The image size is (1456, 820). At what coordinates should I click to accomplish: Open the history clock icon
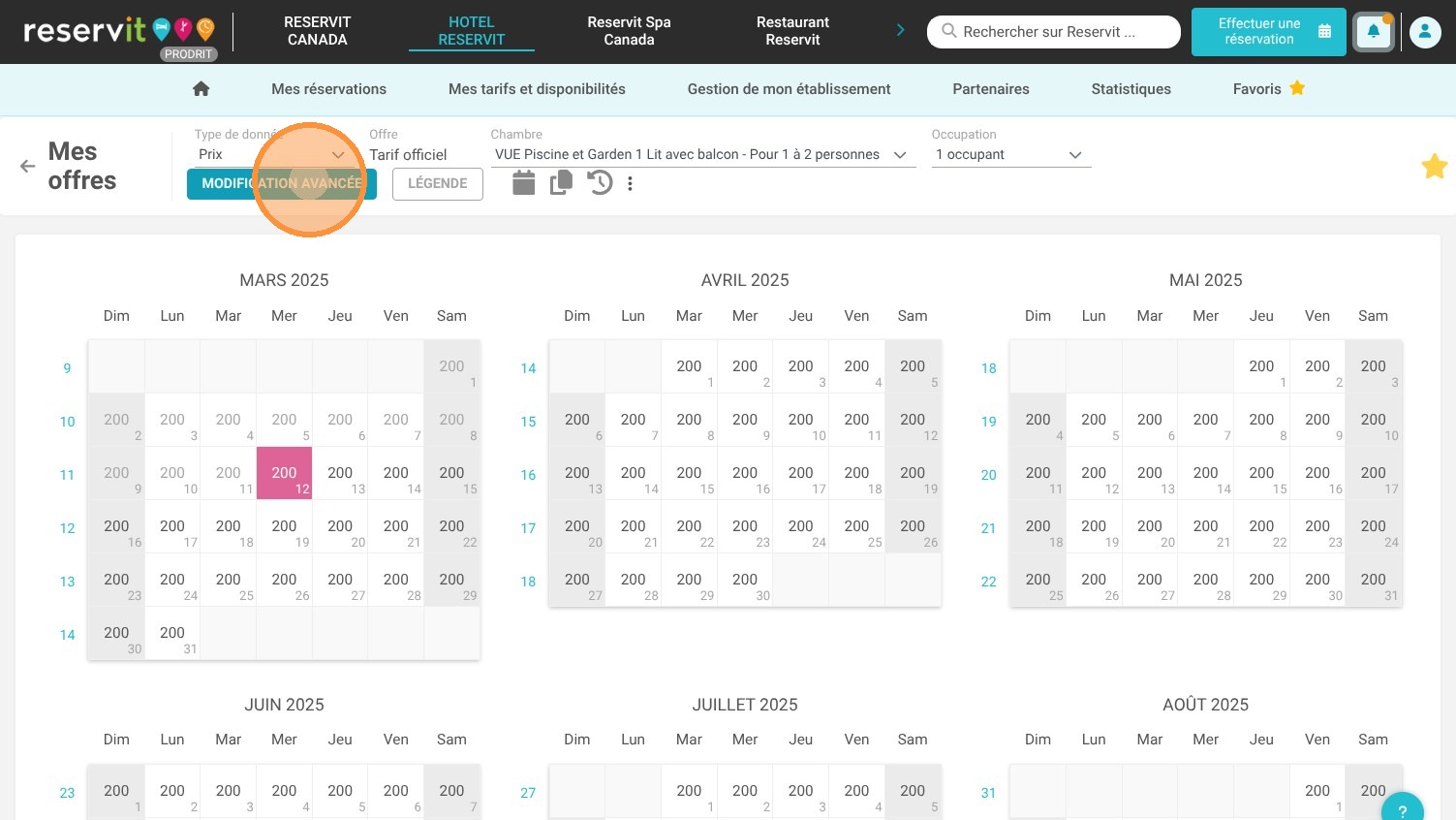click(600, 182)
